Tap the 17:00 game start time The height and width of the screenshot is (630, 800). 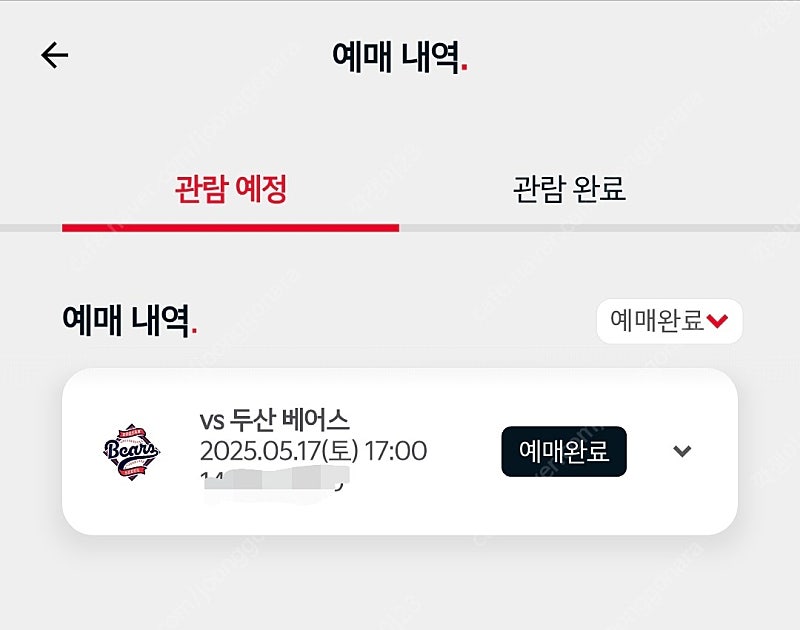pyautogui.click(x=396, y=451)
